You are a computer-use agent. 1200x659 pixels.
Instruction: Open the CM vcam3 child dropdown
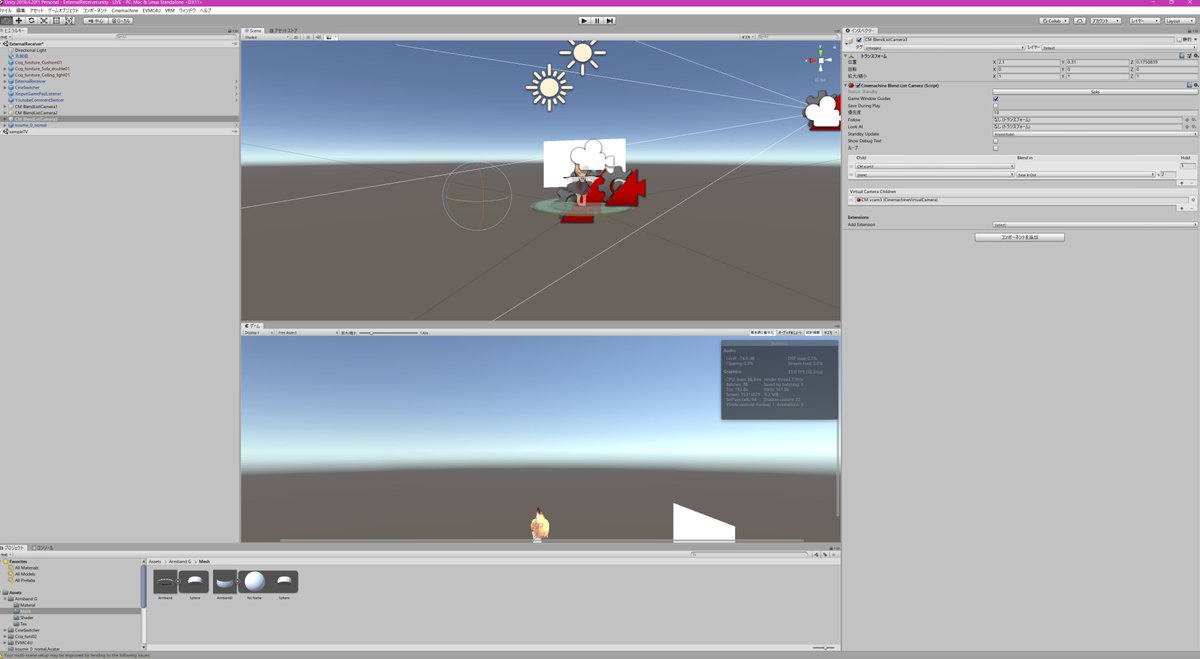[935, 166]
